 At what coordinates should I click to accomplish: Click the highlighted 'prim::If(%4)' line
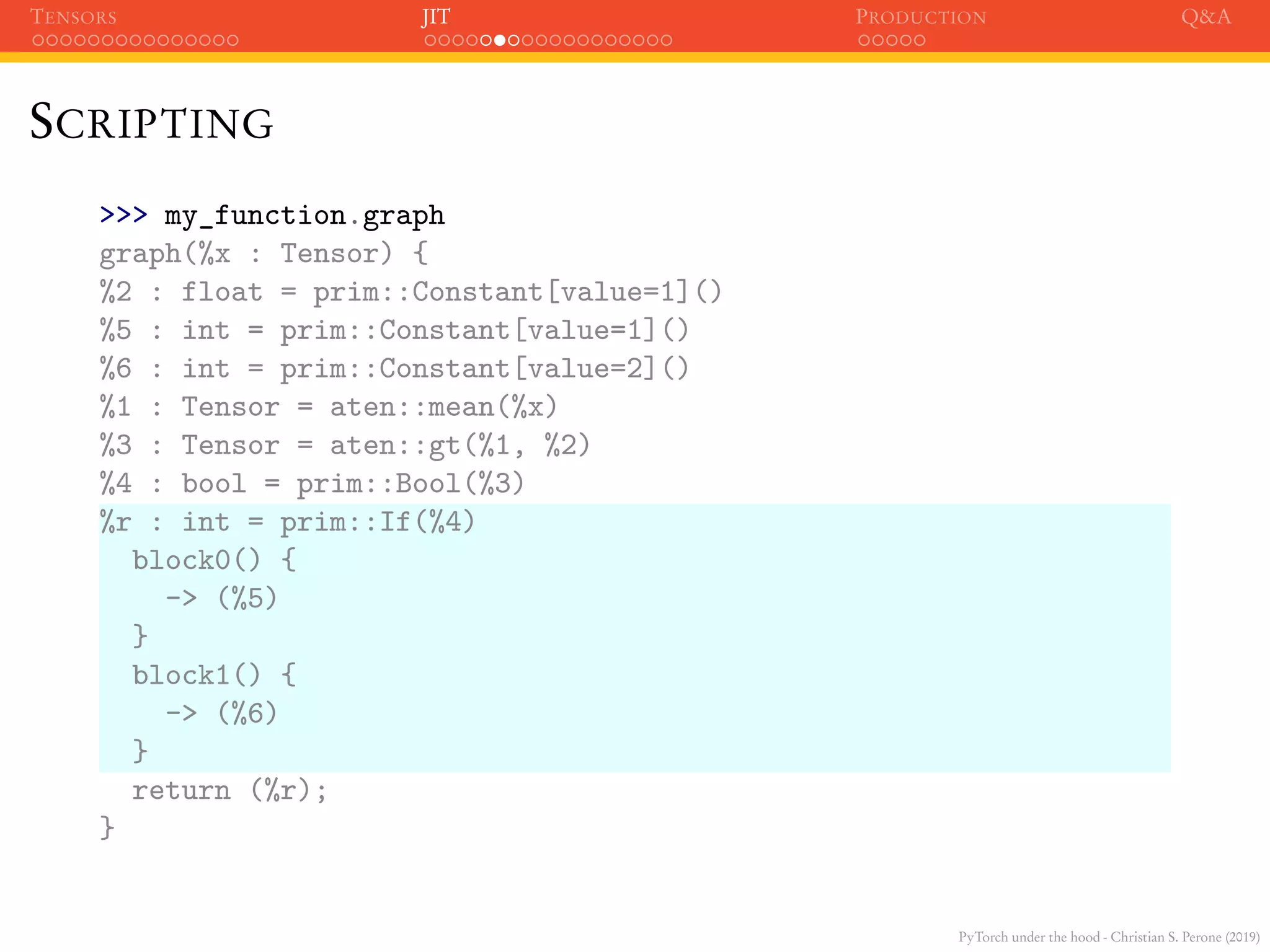(288, 522)
